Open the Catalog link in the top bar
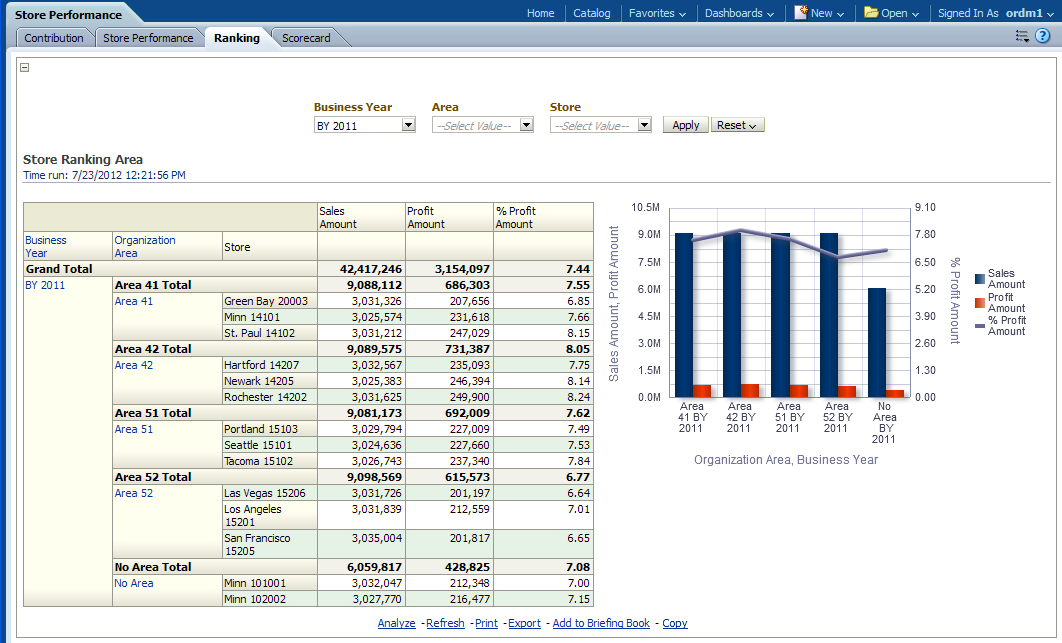Image resolution: width=1062 pixels, height=643 pixels. (x=591, y=13)
